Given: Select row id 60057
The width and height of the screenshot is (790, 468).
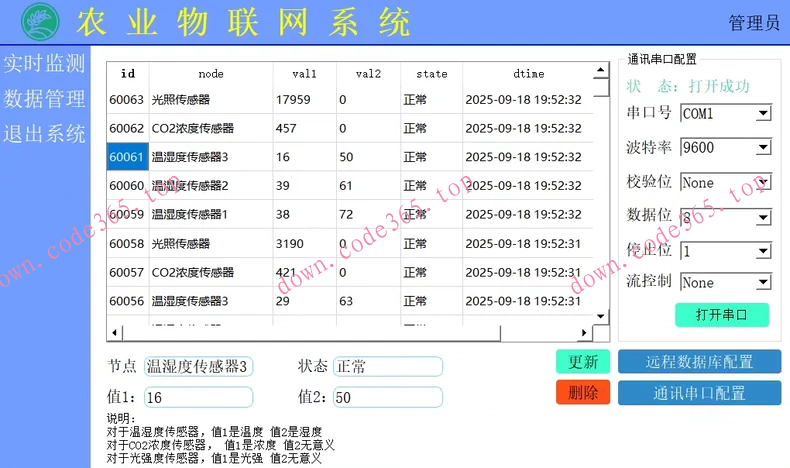Looking at the screenshot, I should pyautogui.click(x=127, y=273).
